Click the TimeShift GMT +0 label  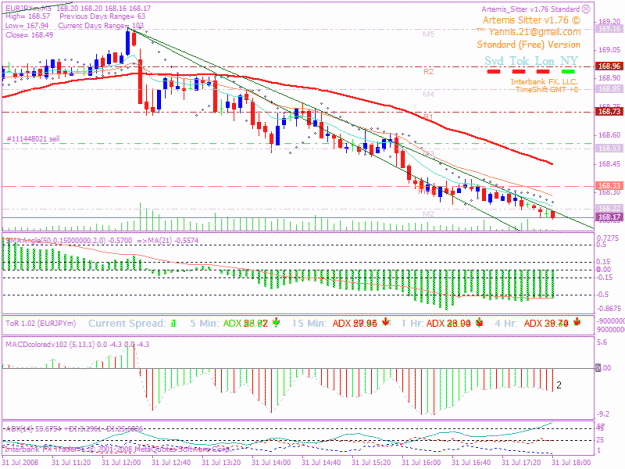pyautogui.click(x=547, y=90)
